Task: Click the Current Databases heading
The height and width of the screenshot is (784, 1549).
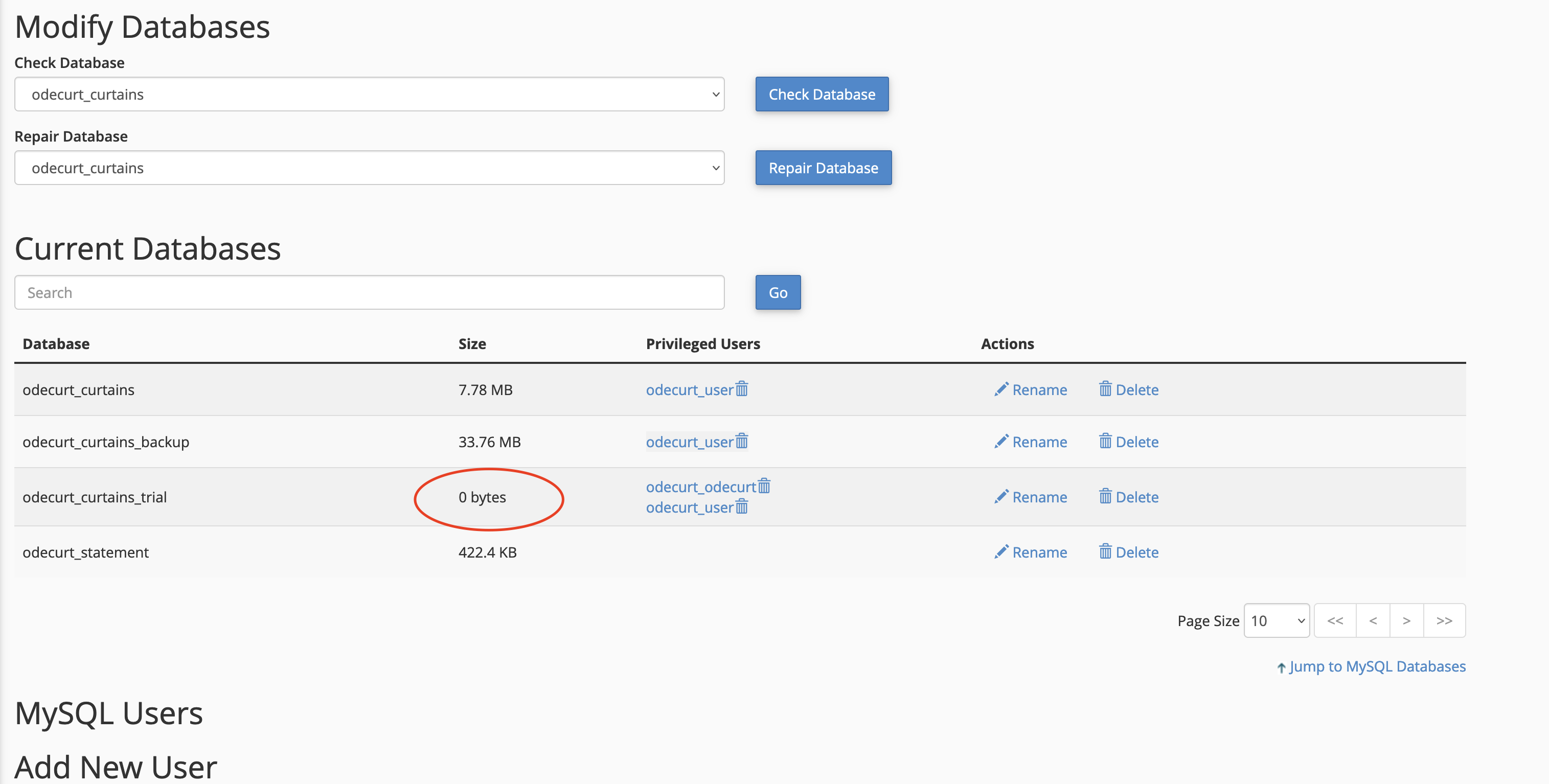Action: click(148, 248)
